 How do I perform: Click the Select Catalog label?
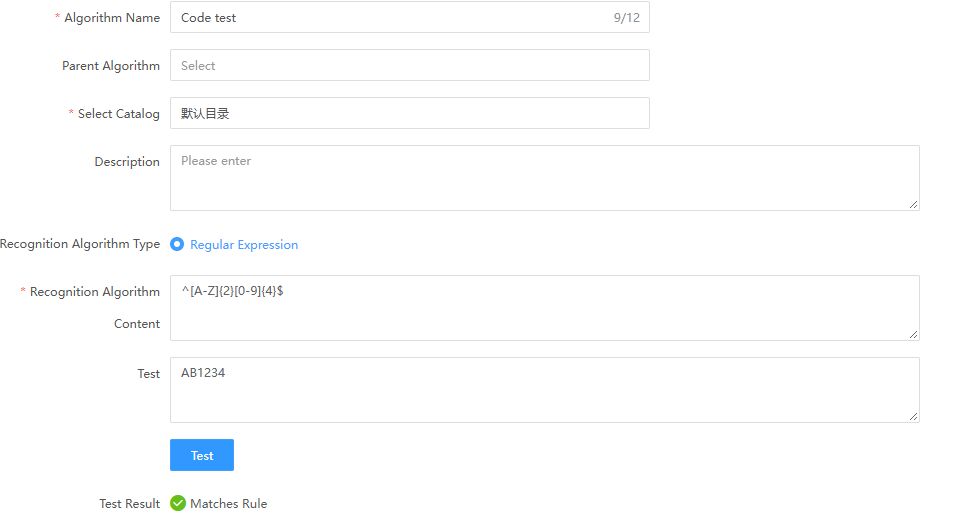tap(119, 114)
